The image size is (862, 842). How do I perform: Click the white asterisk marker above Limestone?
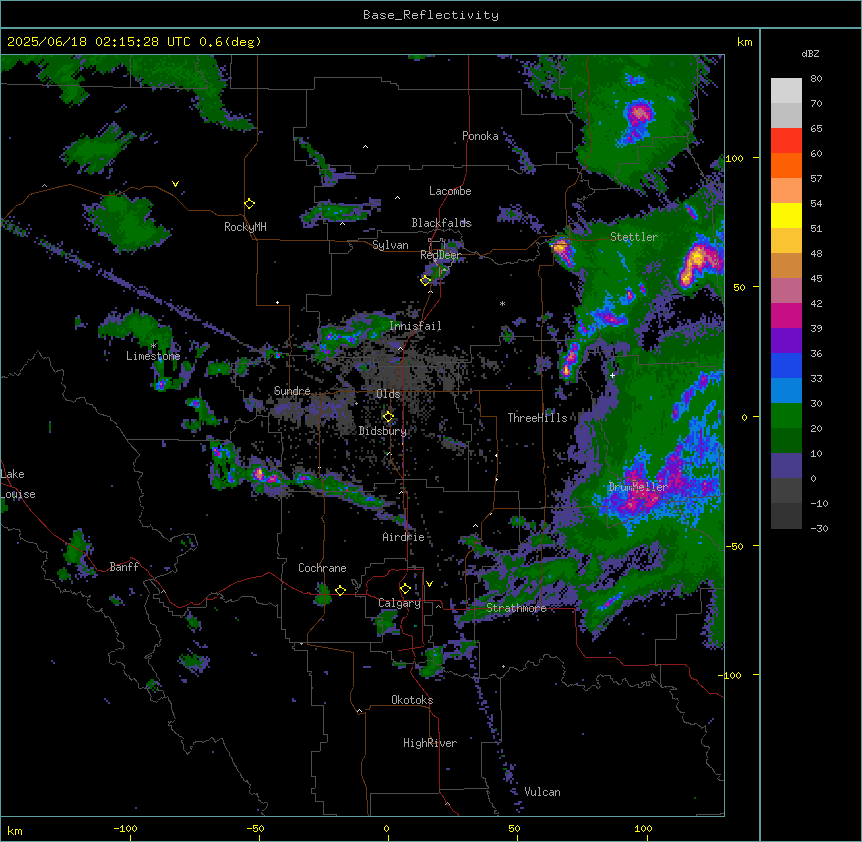point(154,345)
